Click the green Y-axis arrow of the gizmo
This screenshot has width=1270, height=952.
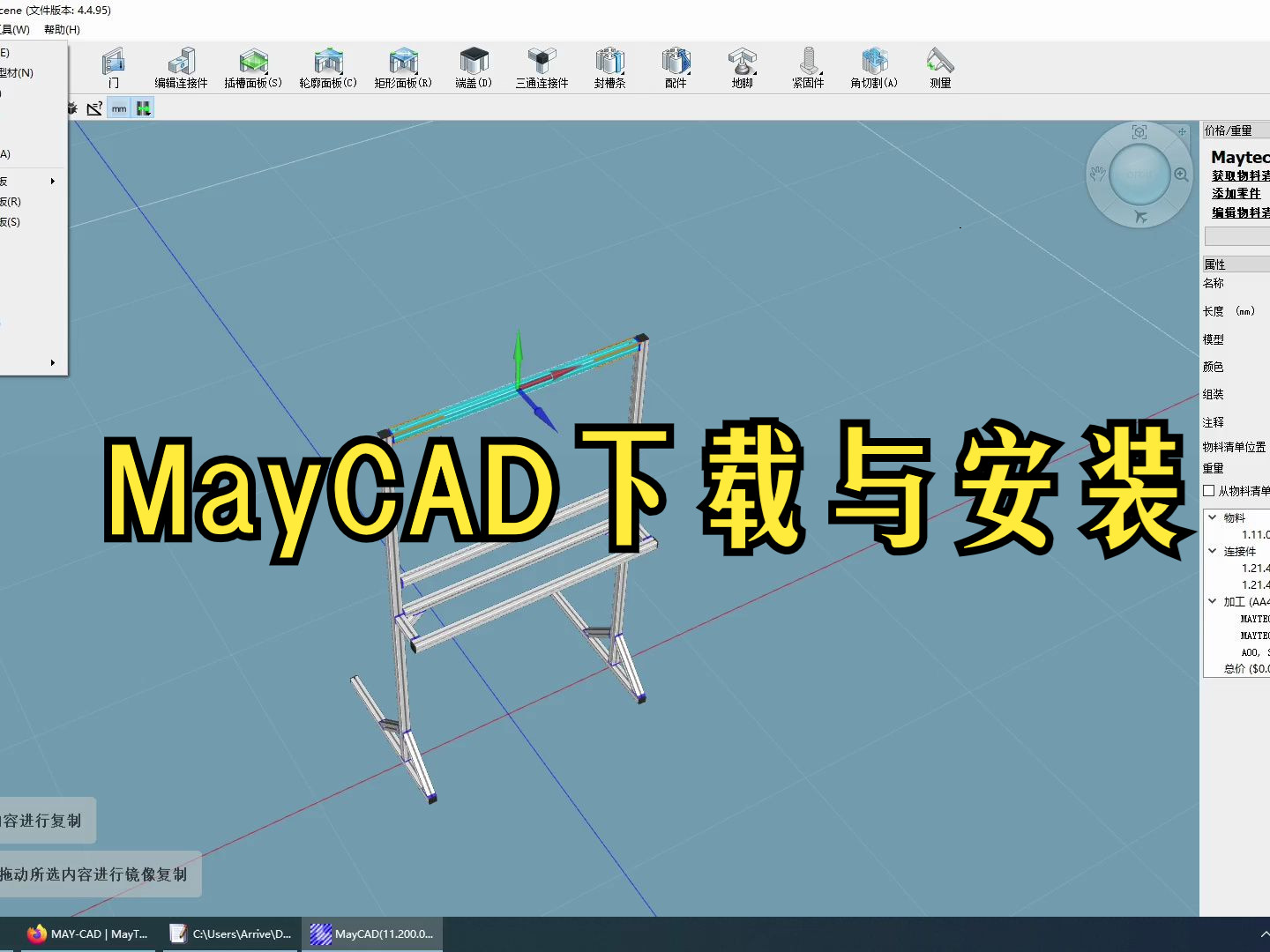(518, 348)
